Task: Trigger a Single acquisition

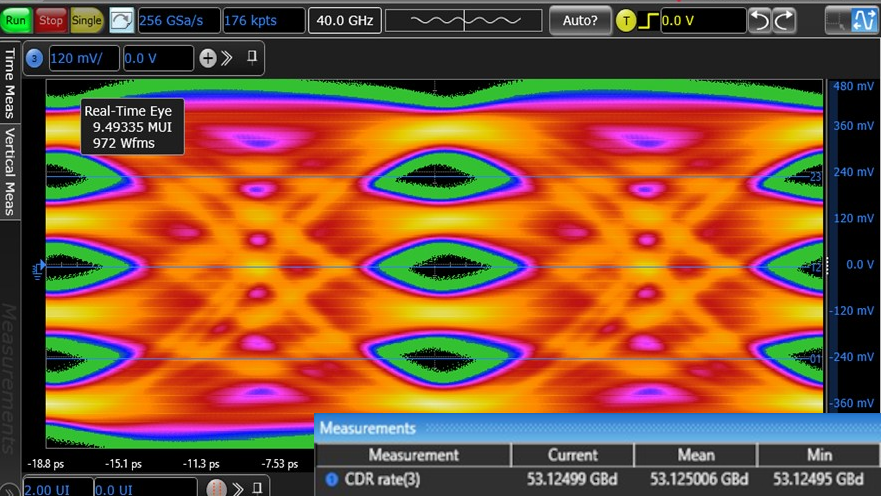Action: point(85,19)
